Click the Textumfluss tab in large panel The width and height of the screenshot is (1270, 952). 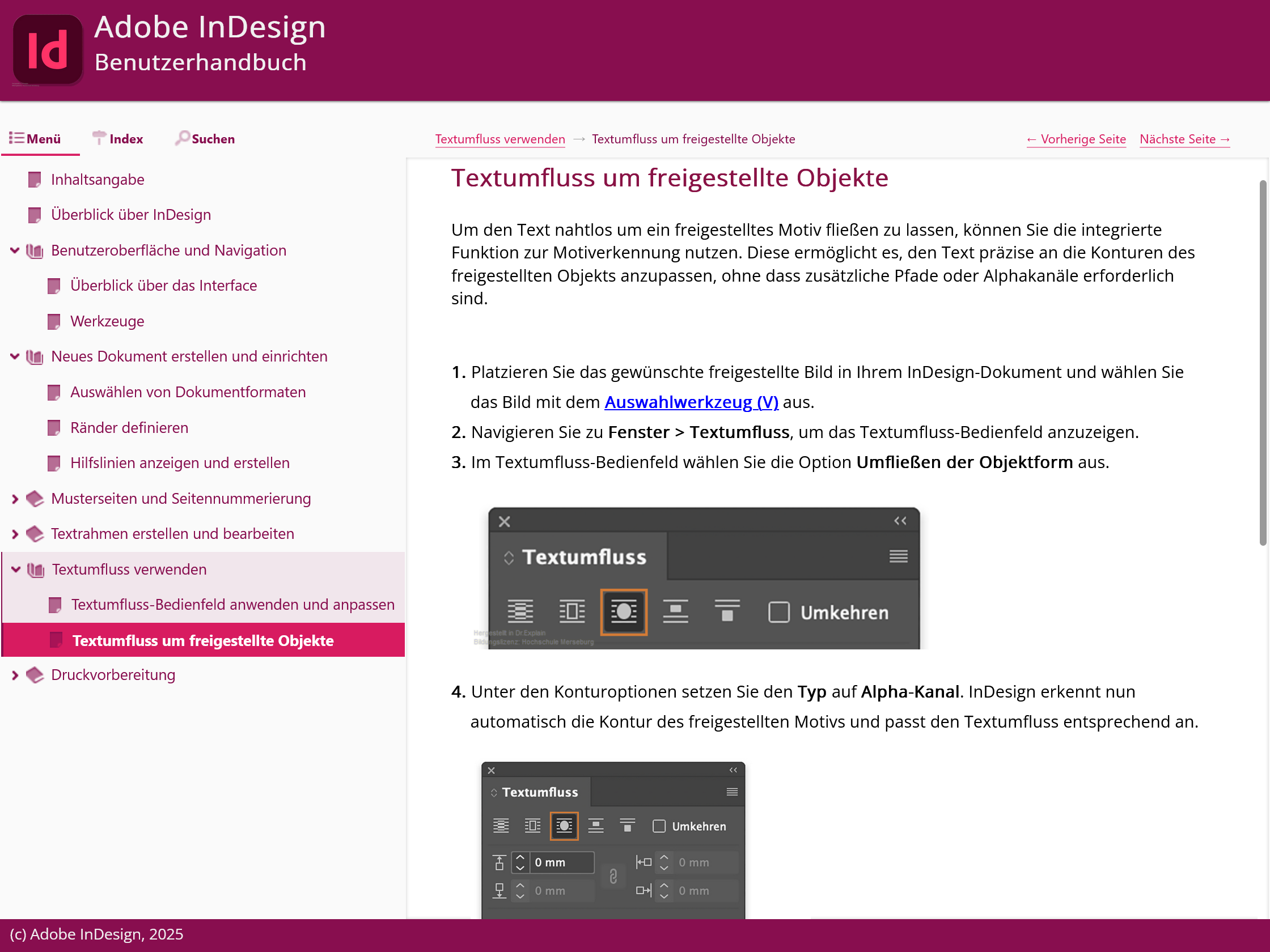click(578, 556)
